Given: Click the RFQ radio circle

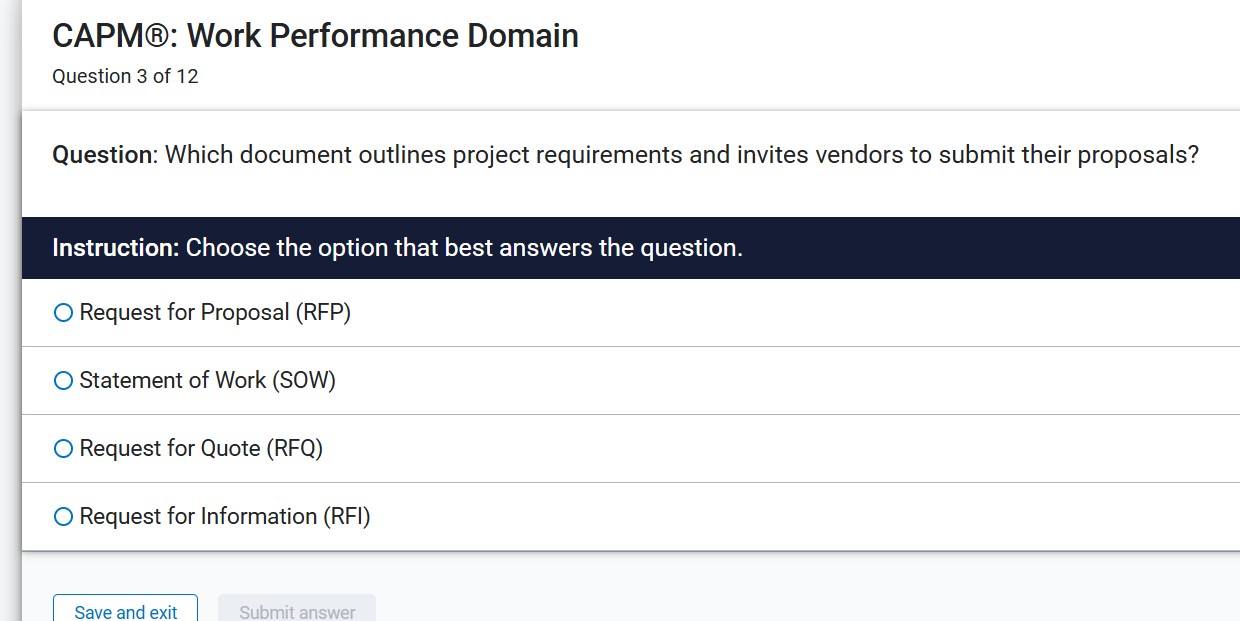Looking at the screenshot, I should pyautogui.click(x=63, y=448).
